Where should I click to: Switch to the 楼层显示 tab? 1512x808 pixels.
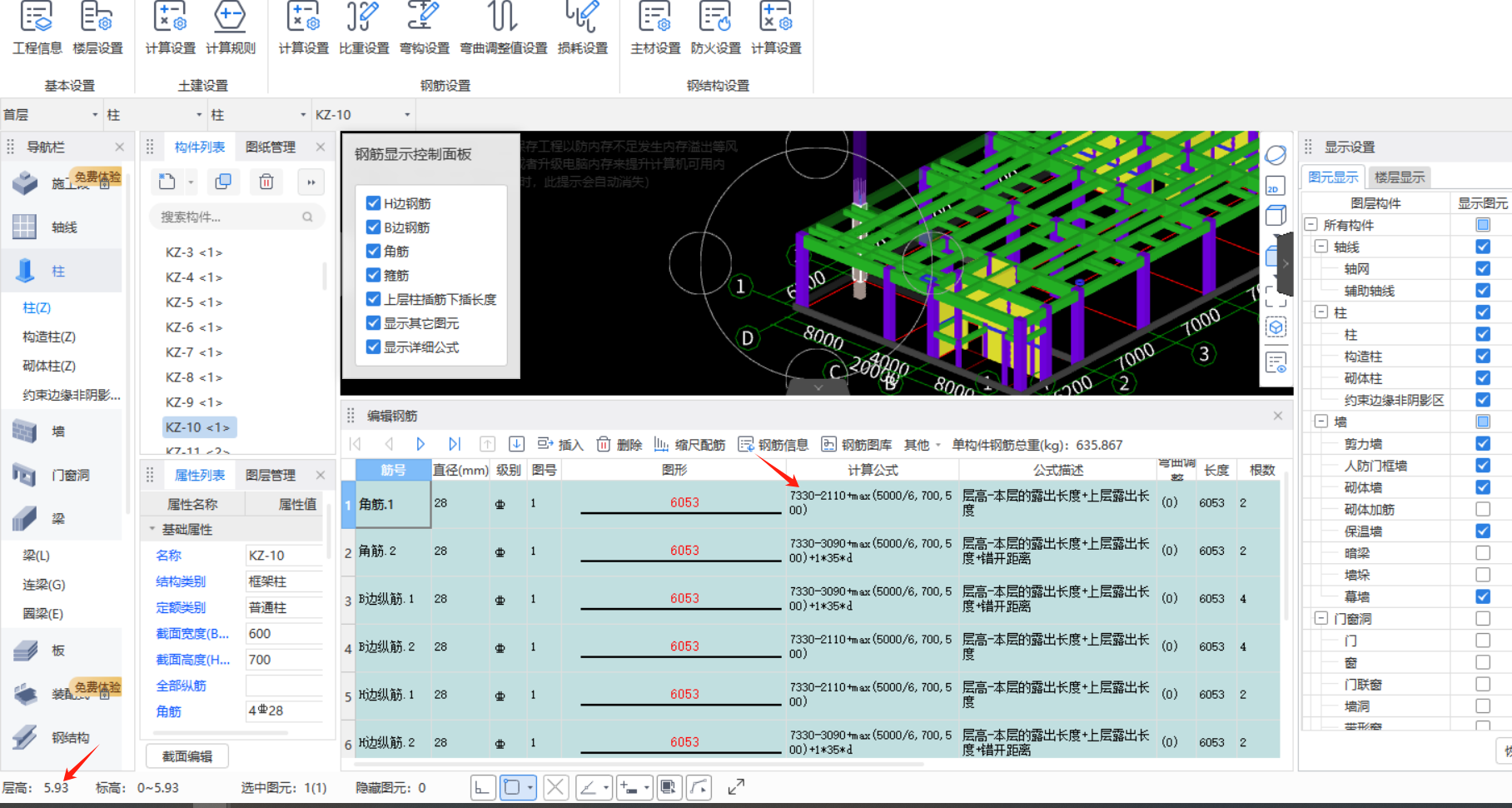click(x=1400, y=177)
